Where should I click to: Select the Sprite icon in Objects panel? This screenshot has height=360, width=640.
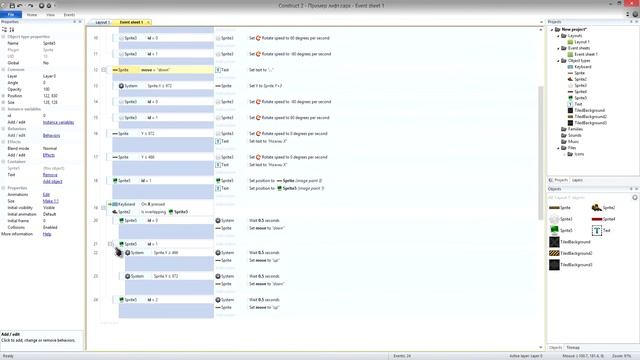pos(554,208)
